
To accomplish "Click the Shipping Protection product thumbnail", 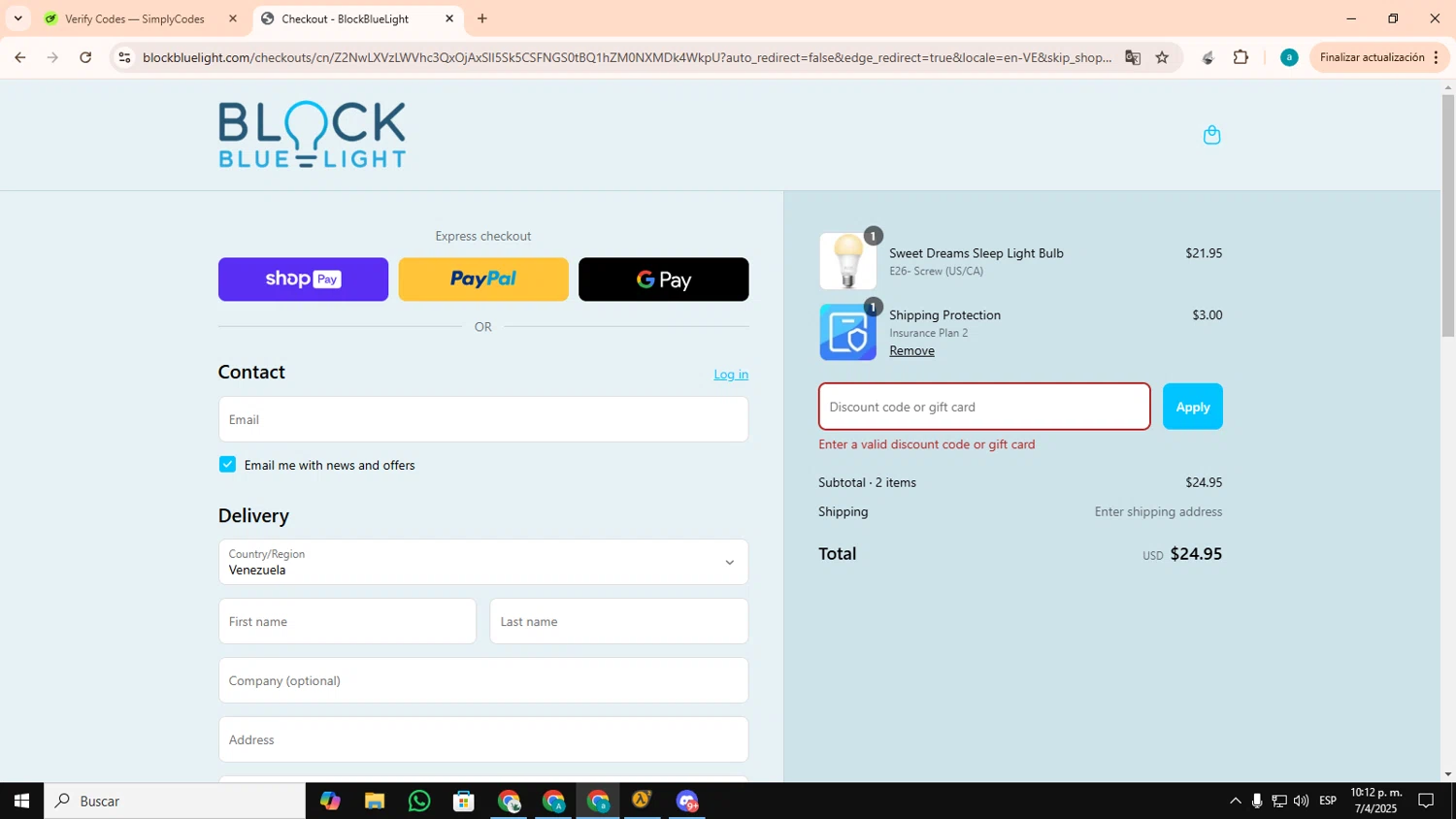I will coord(847,332).
